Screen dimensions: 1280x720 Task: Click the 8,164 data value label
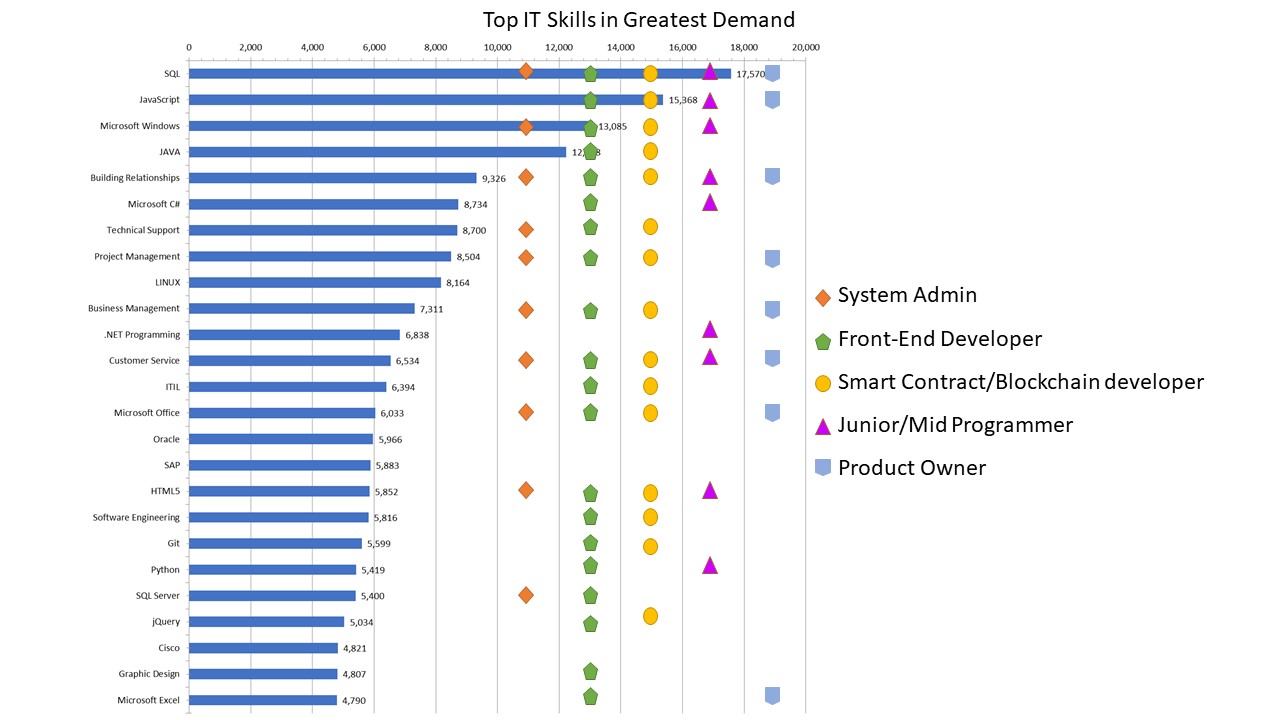[458, 283]
